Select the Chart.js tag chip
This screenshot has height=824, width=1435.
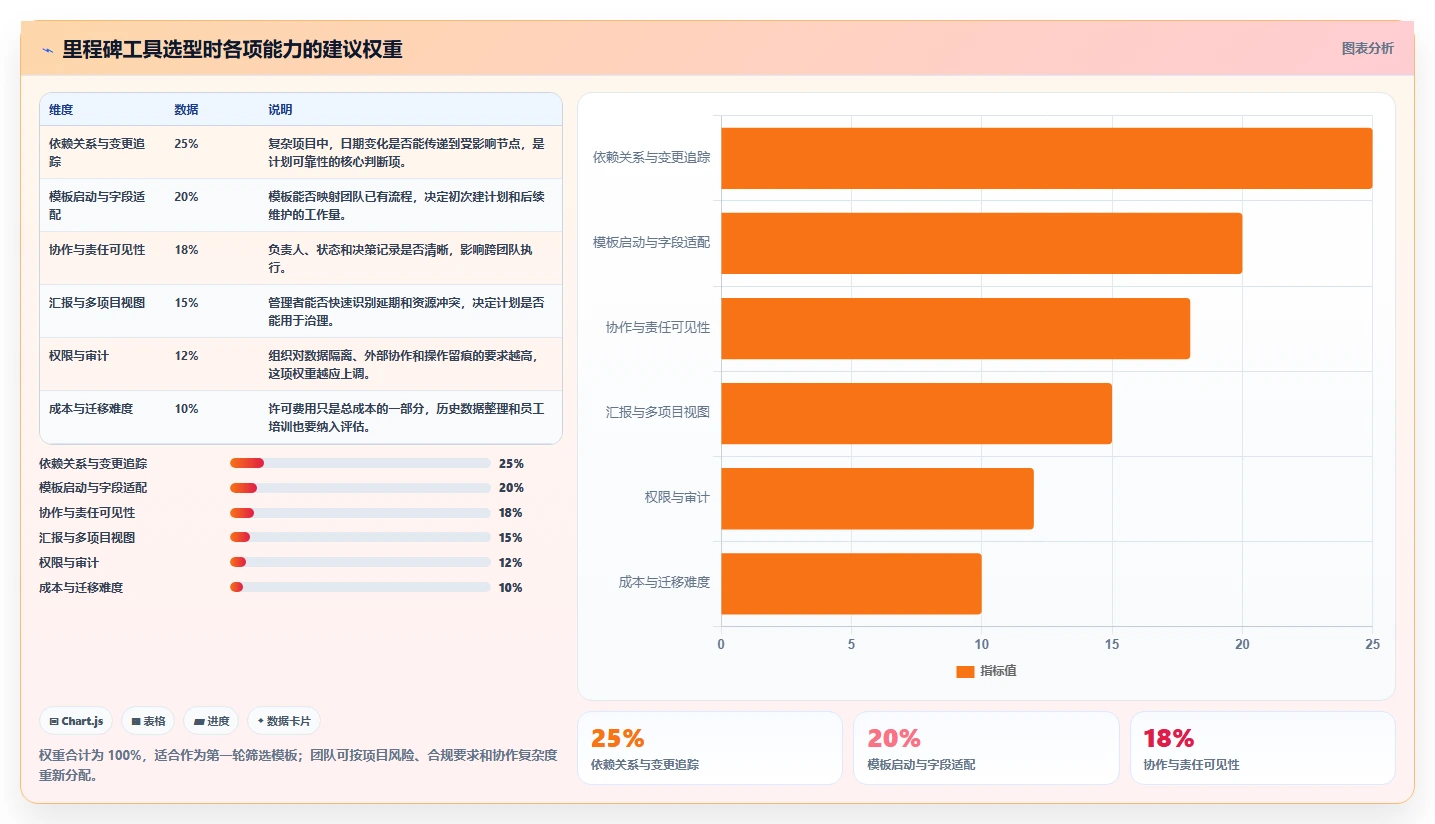(76, 721)
